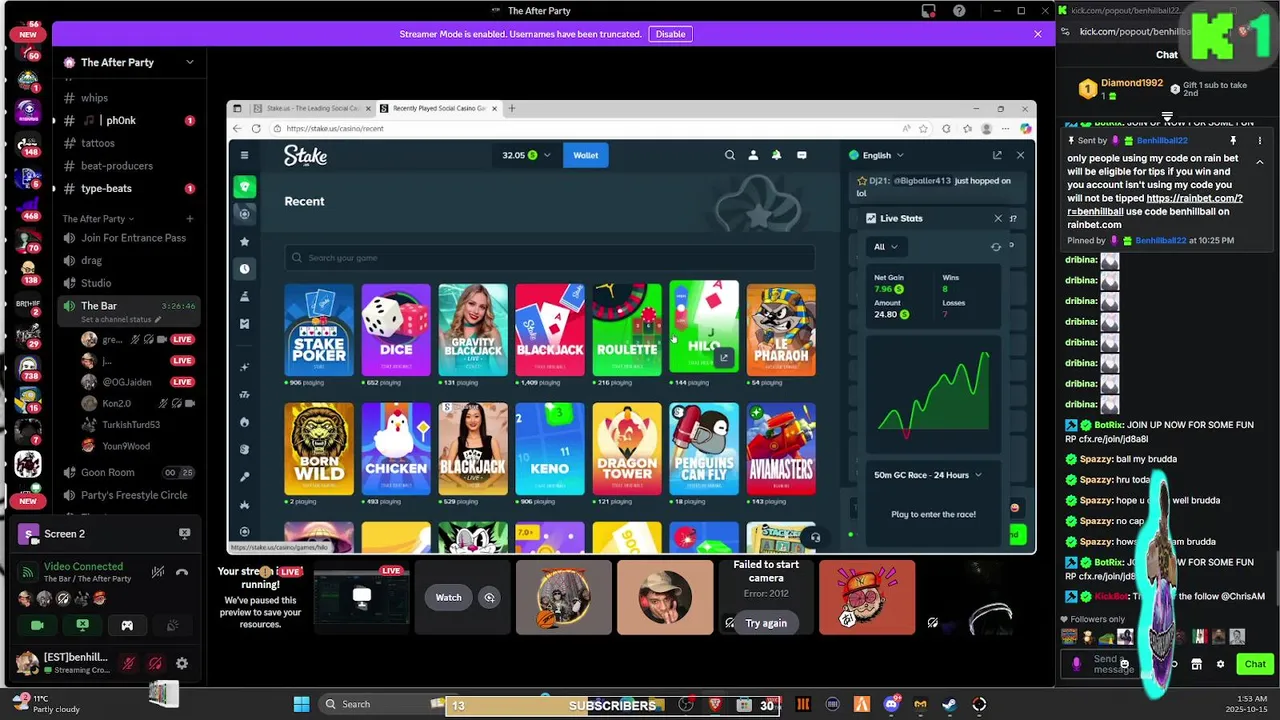
Task: Go back in the Stake browser window
Action: [237, 128]
